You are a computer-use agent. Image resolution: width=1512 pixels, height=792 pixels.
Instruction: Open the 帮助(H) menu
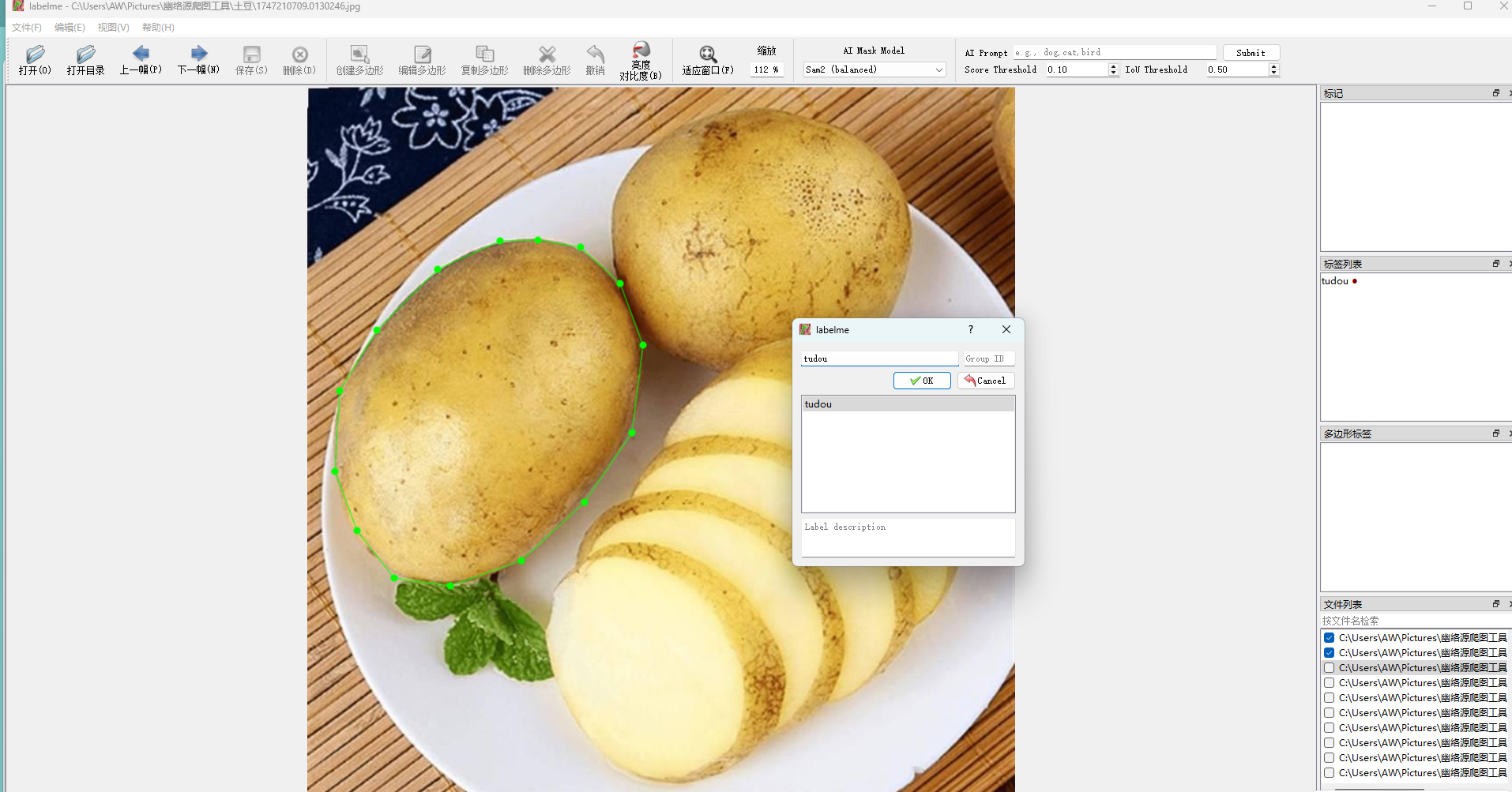coord(158,28)
